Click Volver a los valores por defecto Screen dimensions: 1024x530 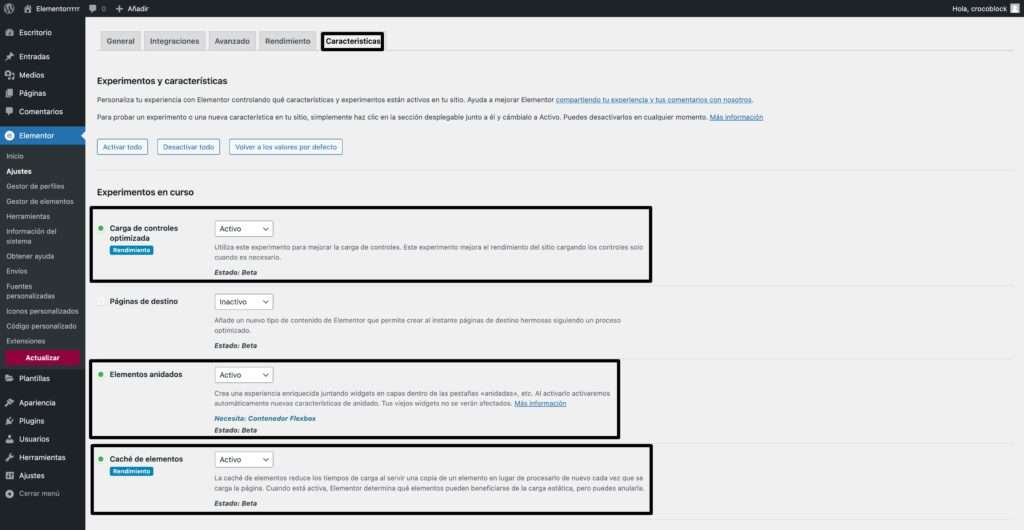pyautogui.click(x=285, y=147)
